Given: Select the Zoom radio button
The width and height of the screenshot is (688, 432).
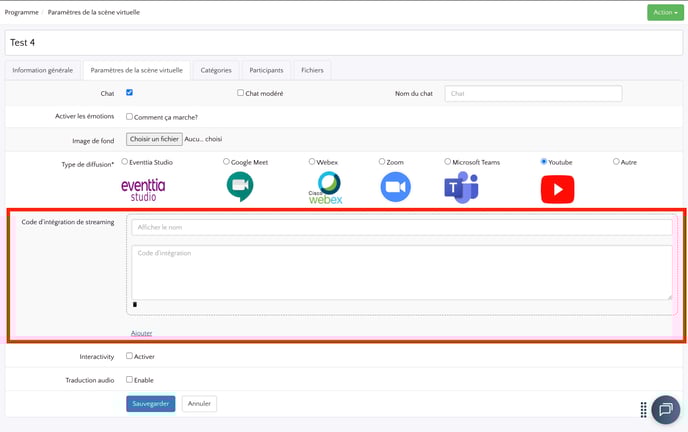Looking at the screenshot, I should coord(382,161).
